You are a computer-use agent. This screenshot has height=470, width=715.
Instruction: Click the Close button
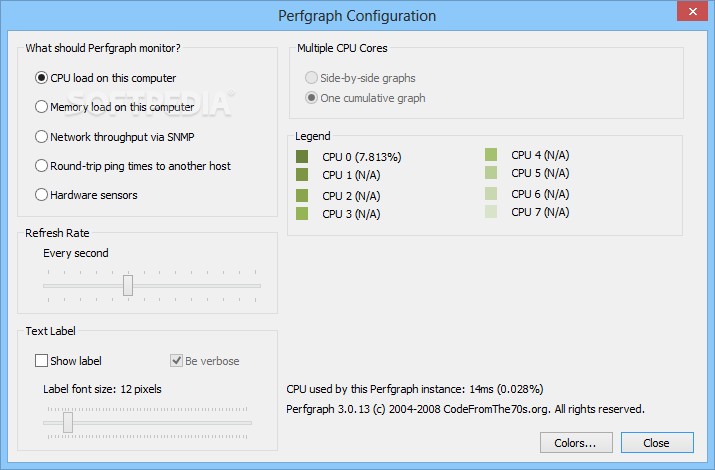tap(657, 443)
